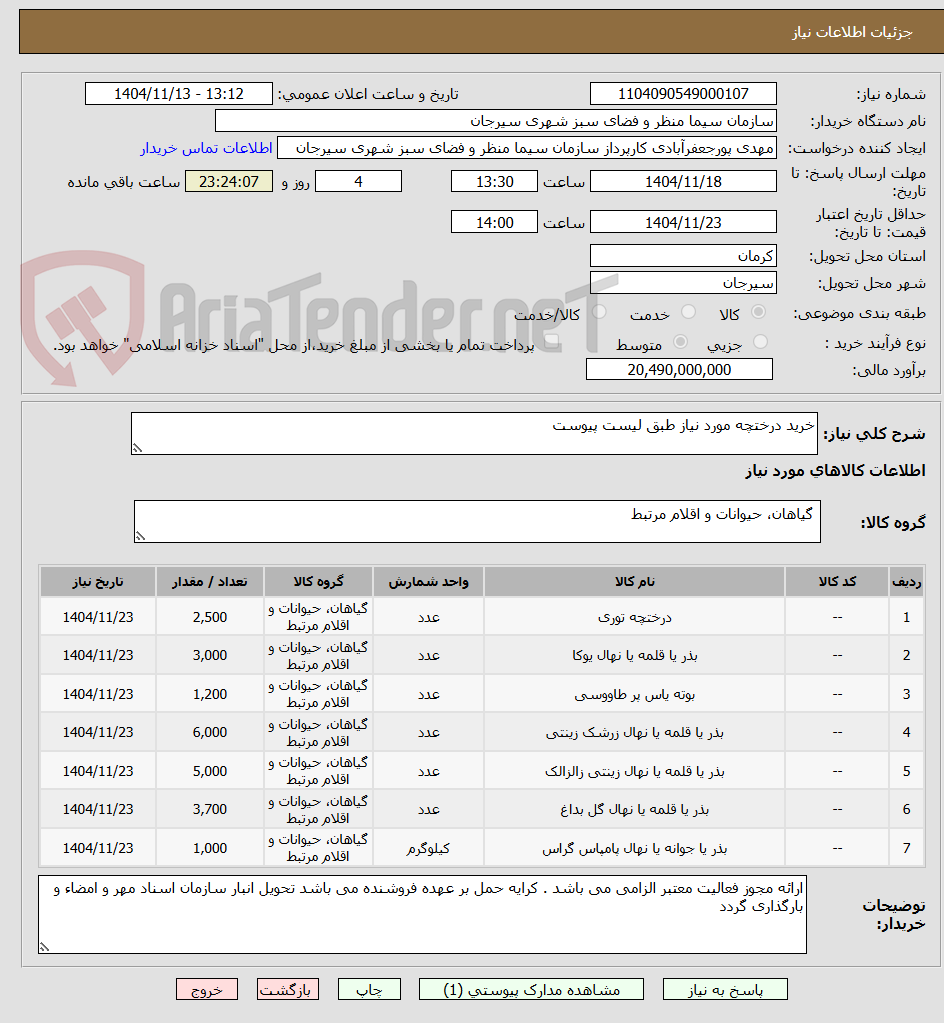The height and width of the screenshot is (1023, 944).
Task: Click the تعداد / مقدار column header
Action: pyautogui.click(x=209, y=581)
